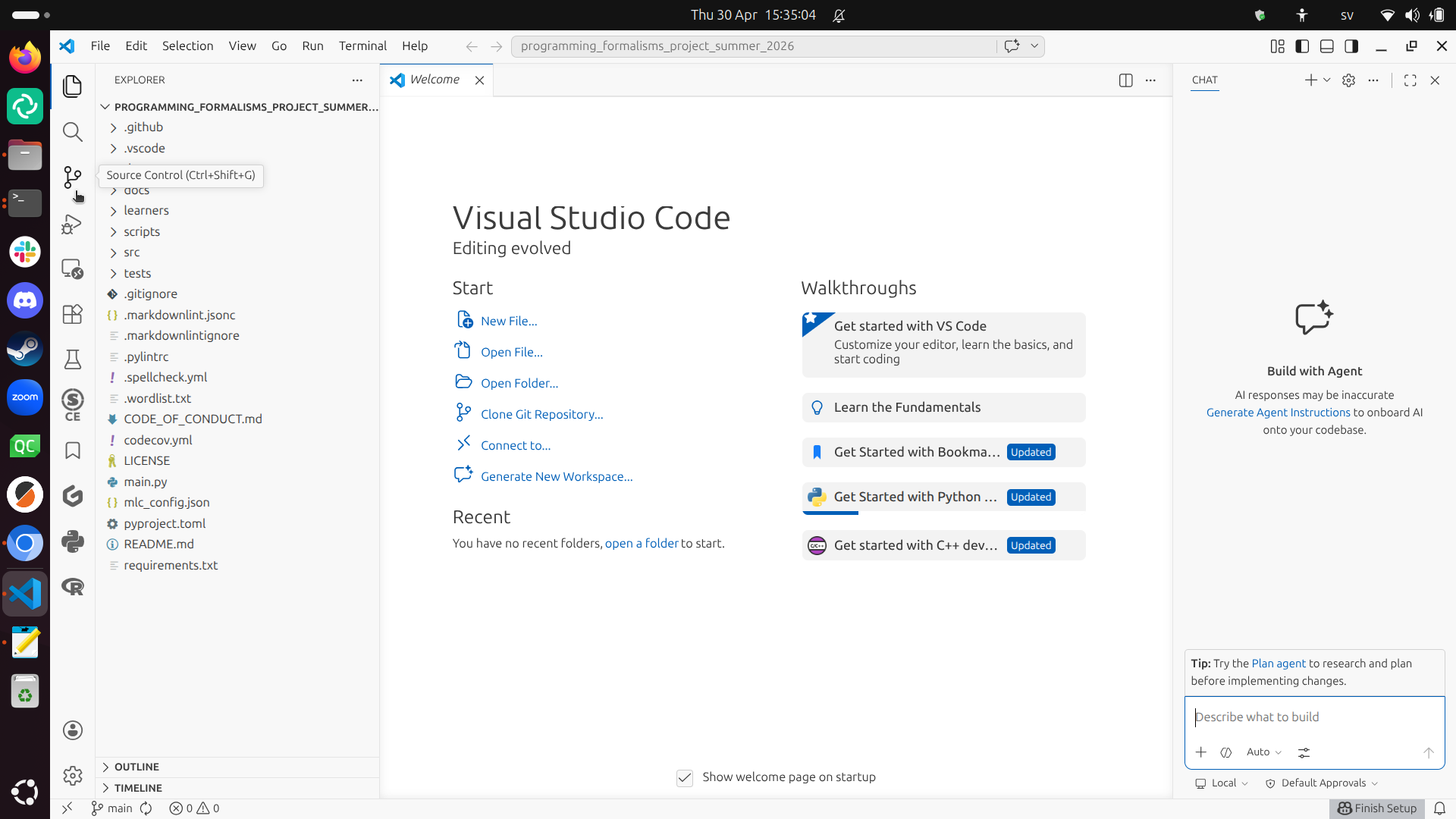Open Default Approvals dropdown
1456x819 pixels.
pos(1322,783)
